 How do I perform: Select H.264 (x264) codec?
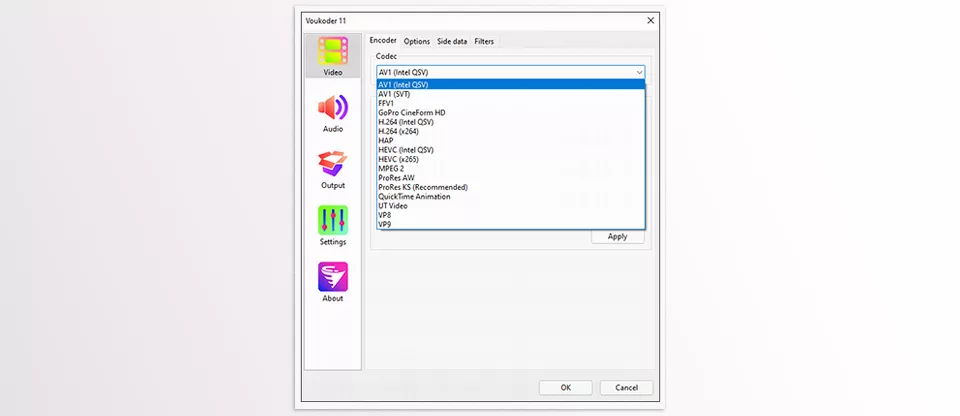pyautogui.click(x=511, y=131)
